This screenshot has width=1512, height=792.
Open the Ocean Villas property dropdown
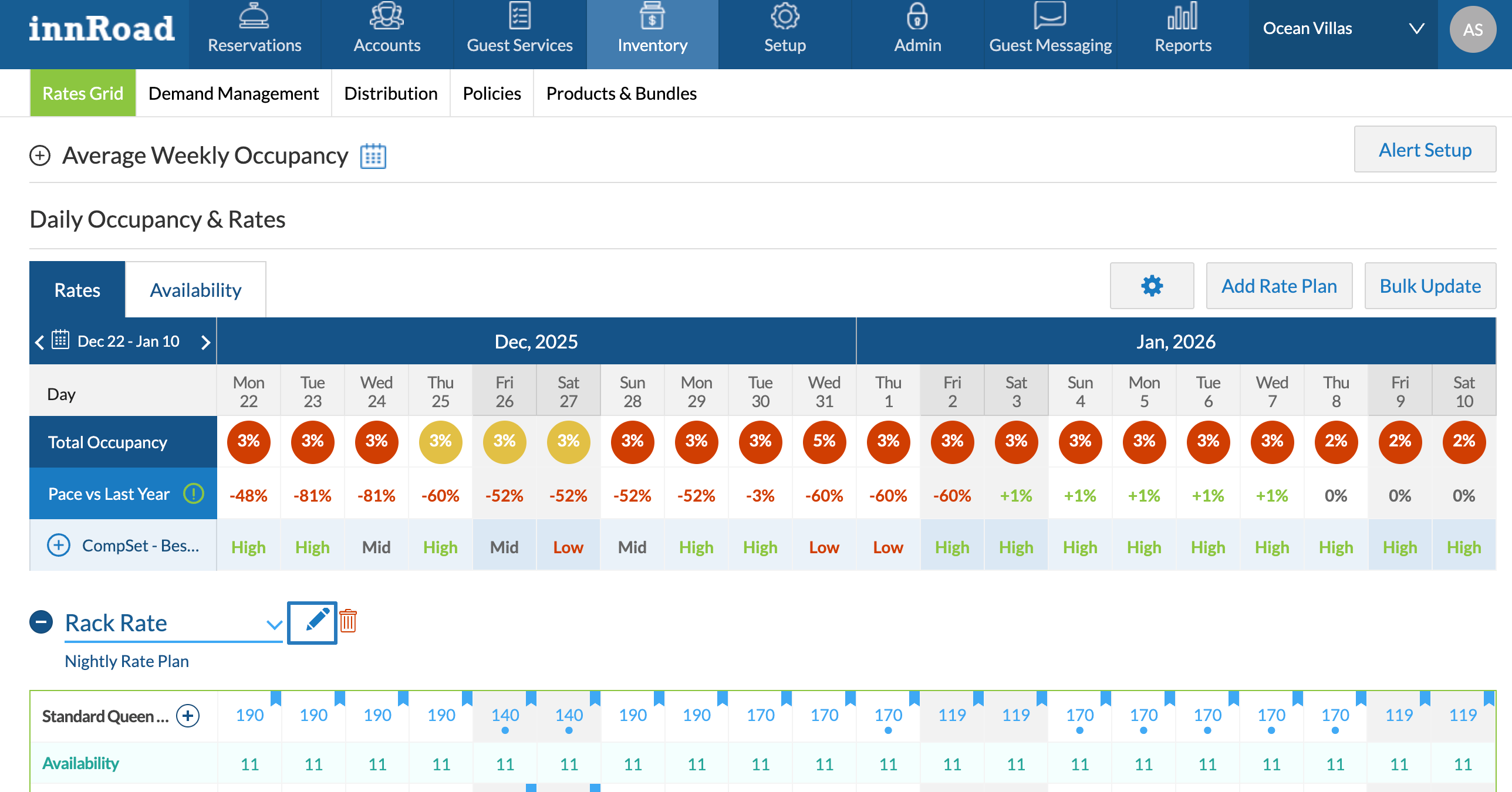coord(1416,28)
